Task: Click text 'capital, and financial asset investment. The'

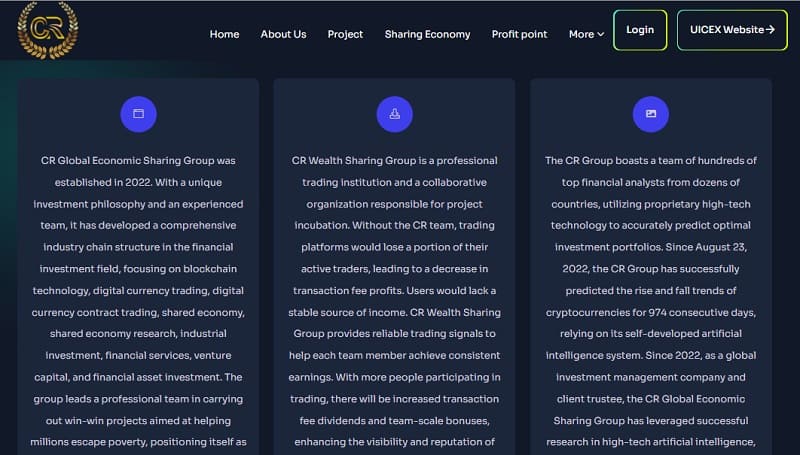Action: [138, 377]
